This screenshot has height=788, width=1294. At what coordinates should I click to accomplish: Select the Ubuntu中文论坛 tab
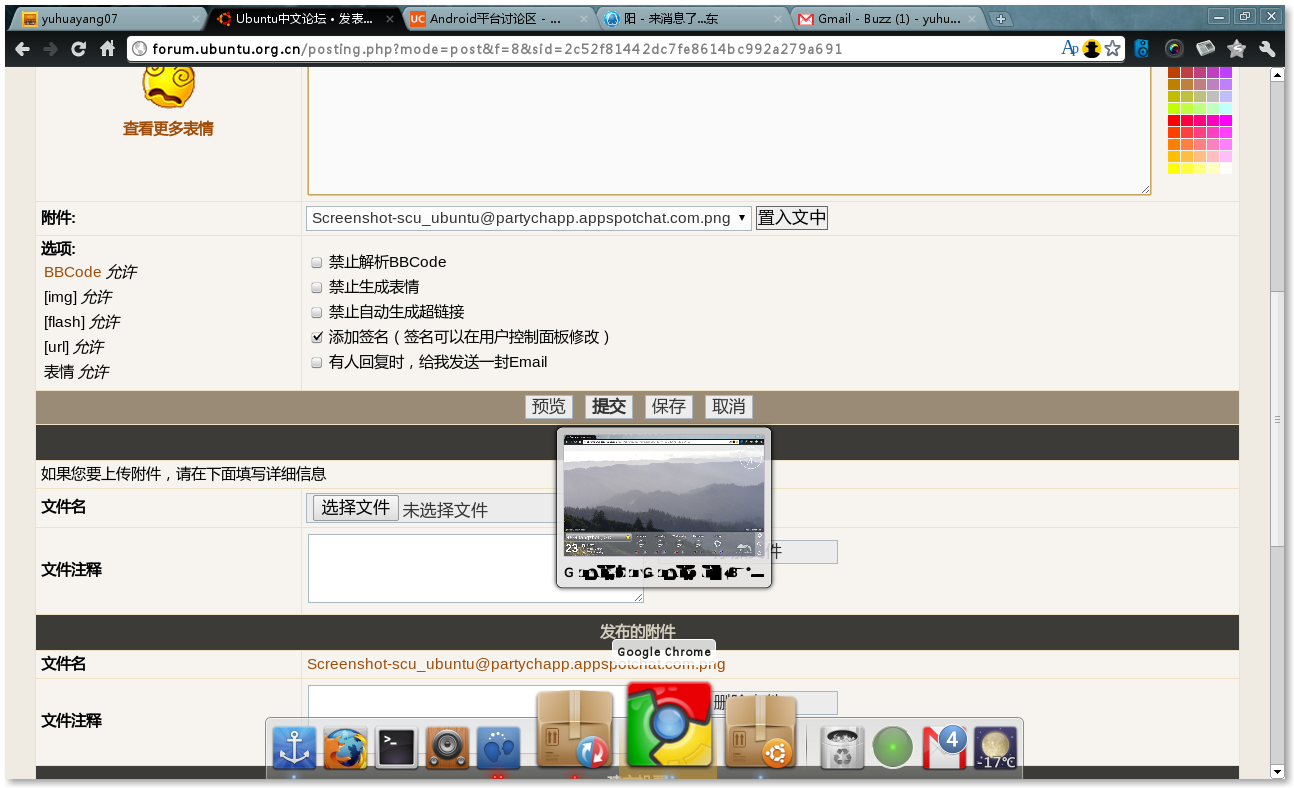305,19
